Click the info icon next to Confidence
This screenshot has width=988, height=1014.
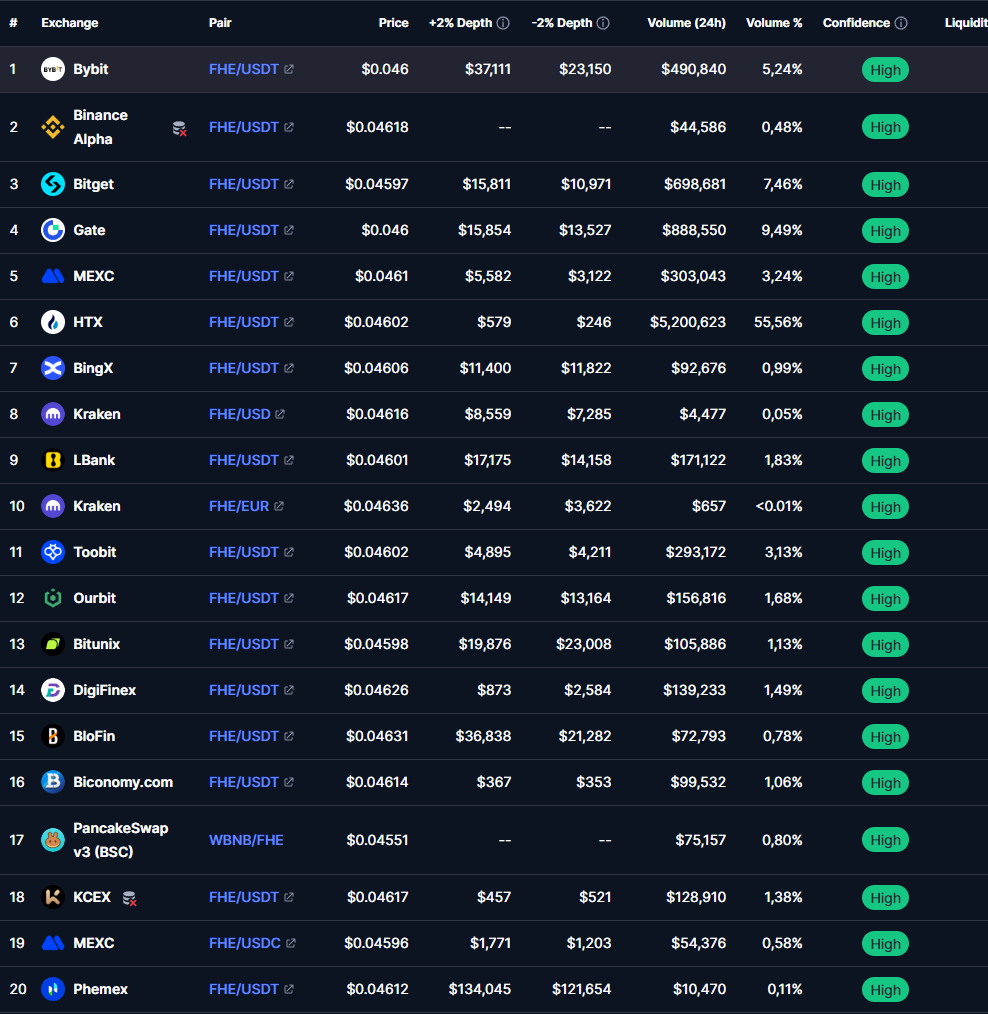click(901, 23)
